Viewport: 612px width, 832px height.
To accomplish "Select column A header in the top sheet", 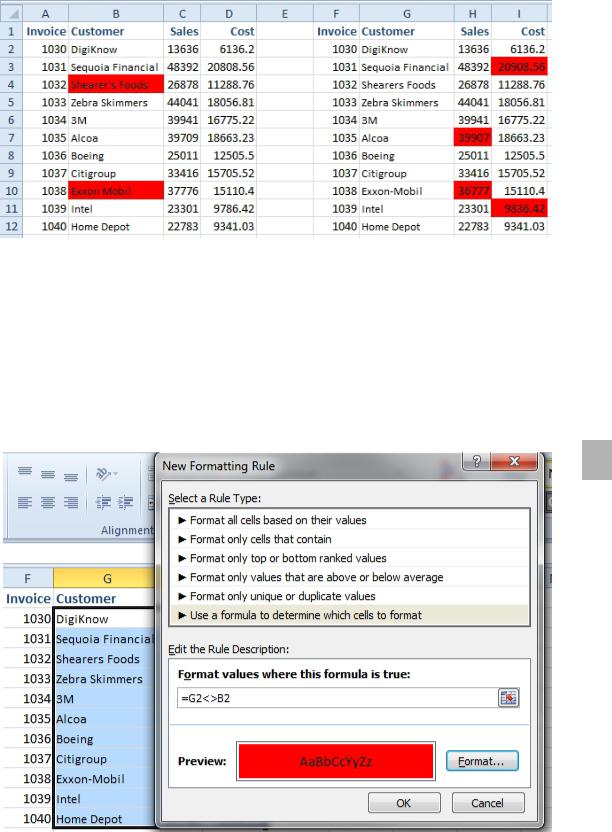I will [x=46, y=14].
